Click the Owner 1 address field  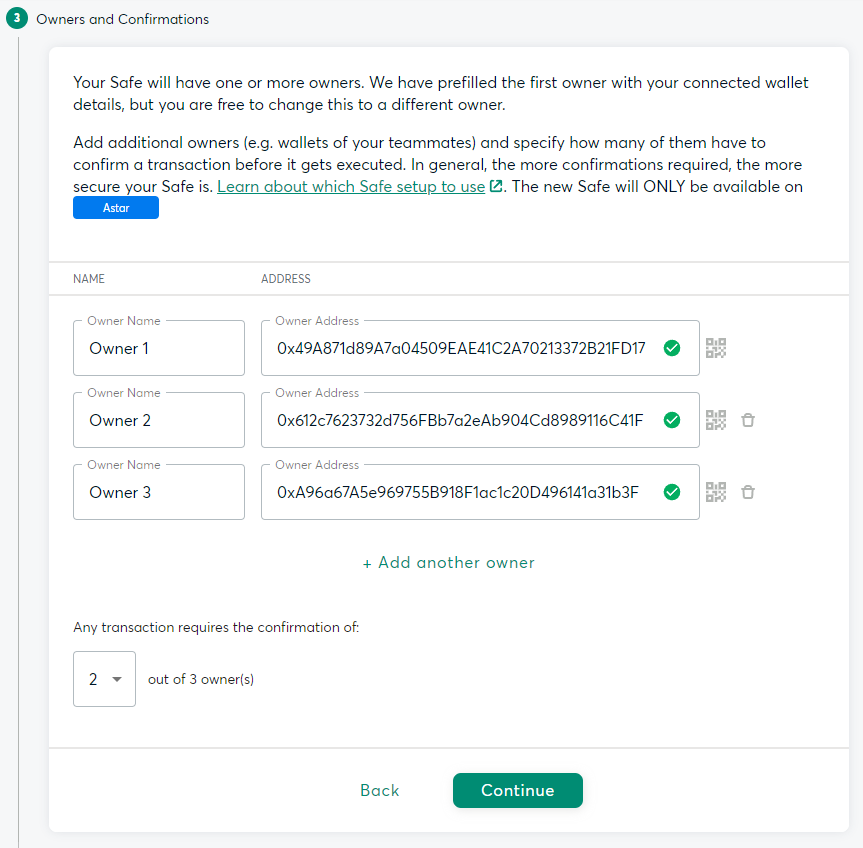461,348
